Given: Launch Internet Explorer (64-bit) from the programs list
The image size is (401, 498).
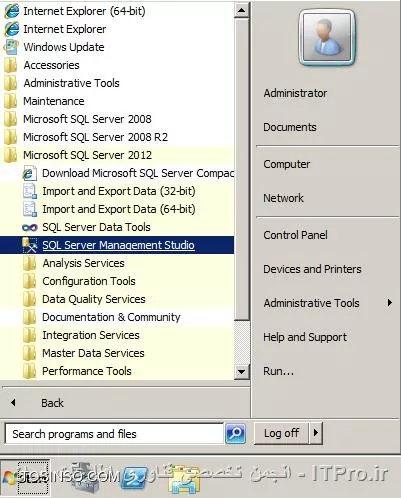Looking at the screenshot, I should point(117,11).
